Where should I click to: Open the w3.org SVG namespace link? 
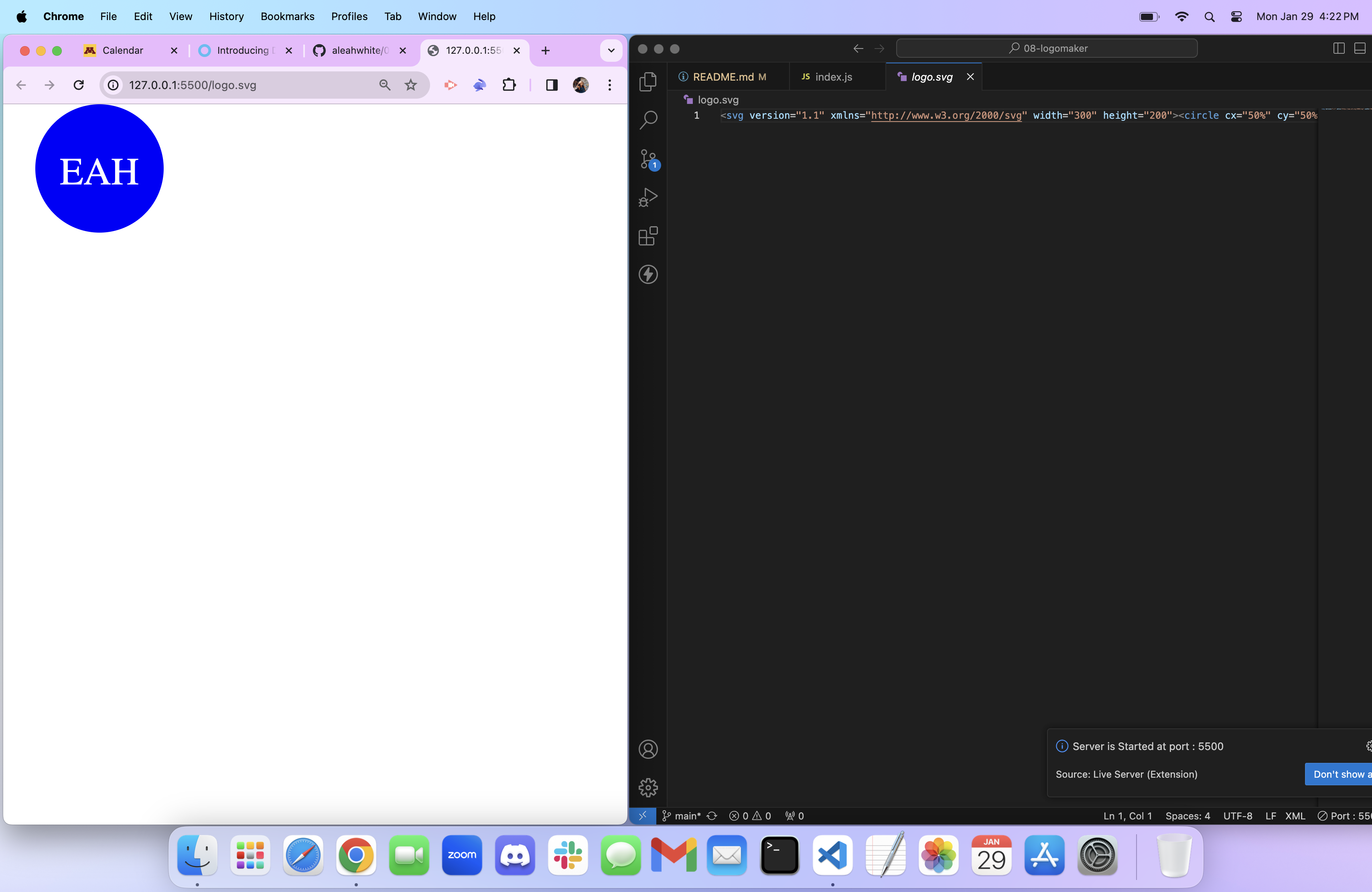(x=946, y=115)
